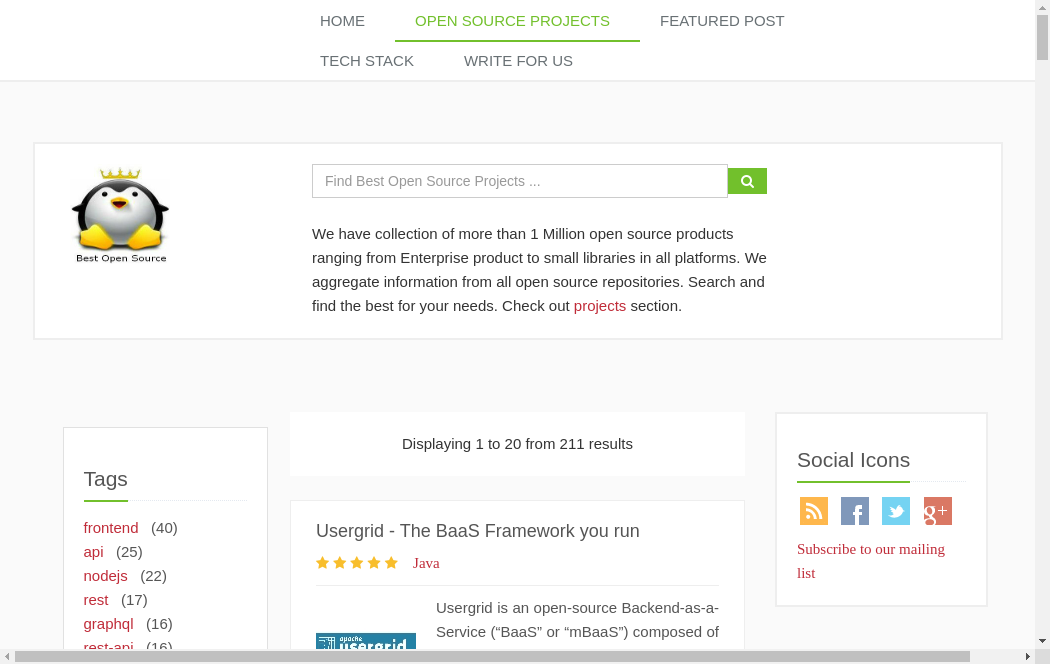
Task: Follow the projects link in the description
Action: (x=600, y=306)
